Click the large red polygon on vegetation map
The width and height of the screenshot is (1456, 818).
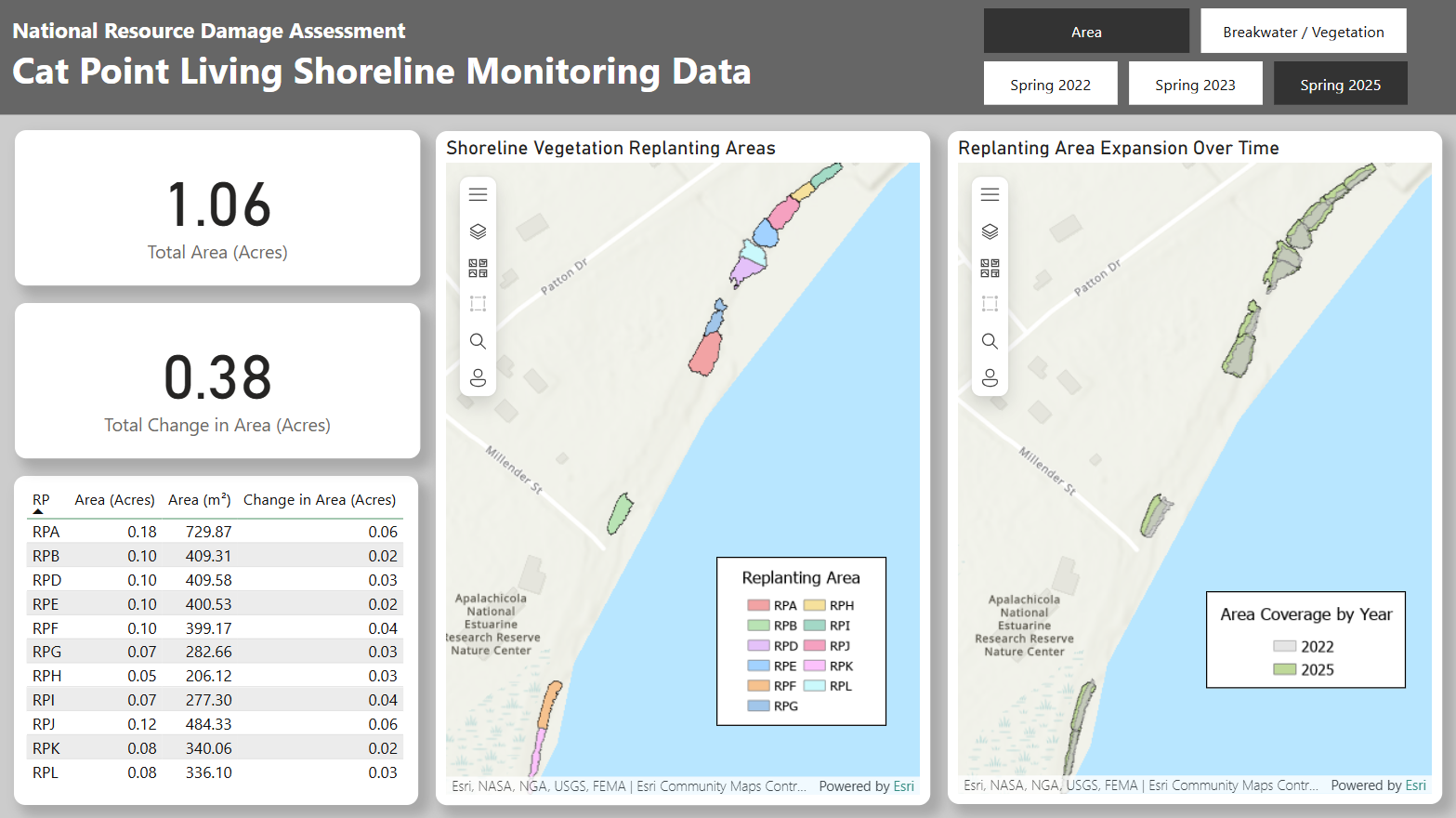click(706, 354)
